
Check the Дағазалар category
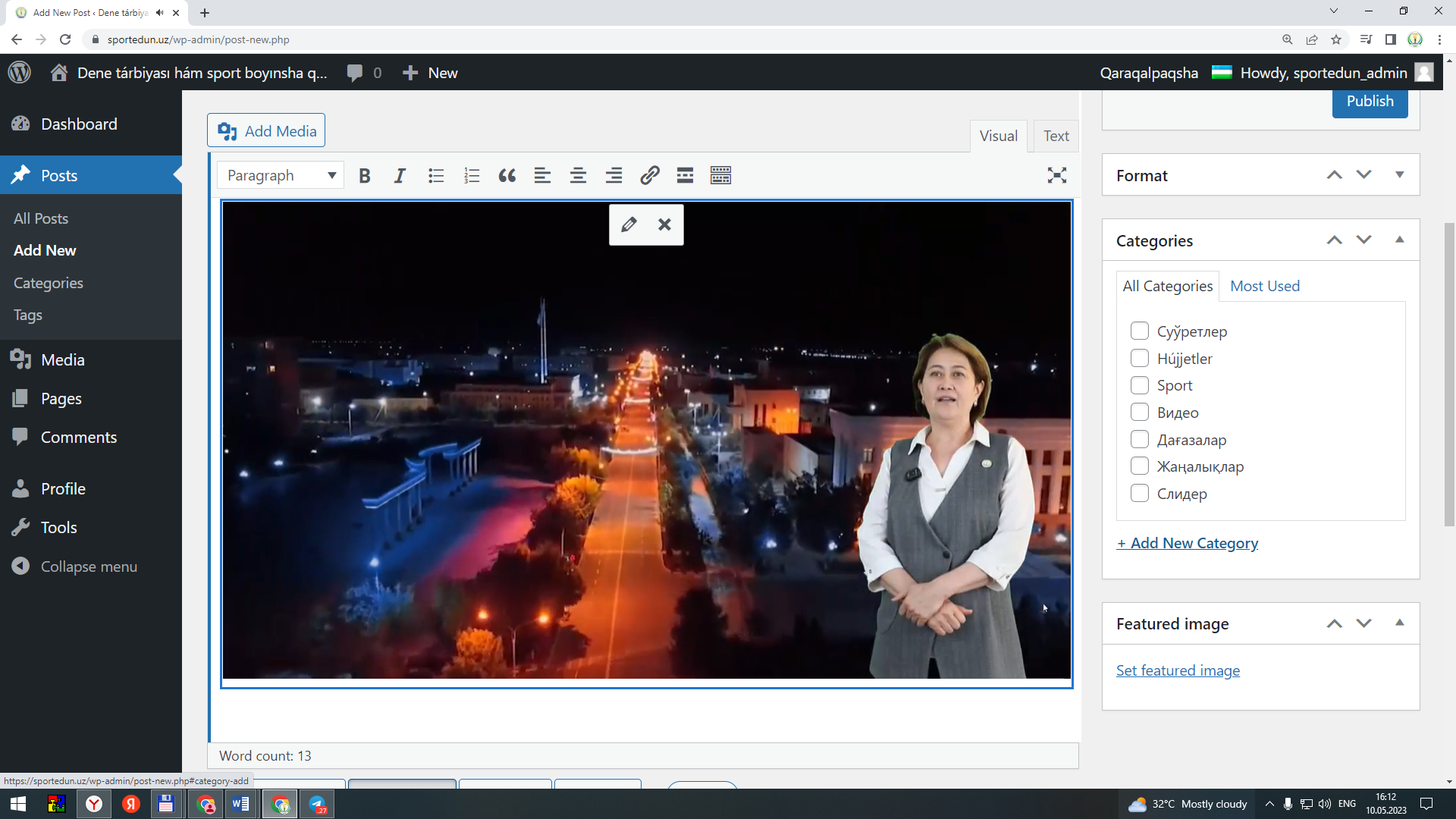click(x=1139, y=440)
